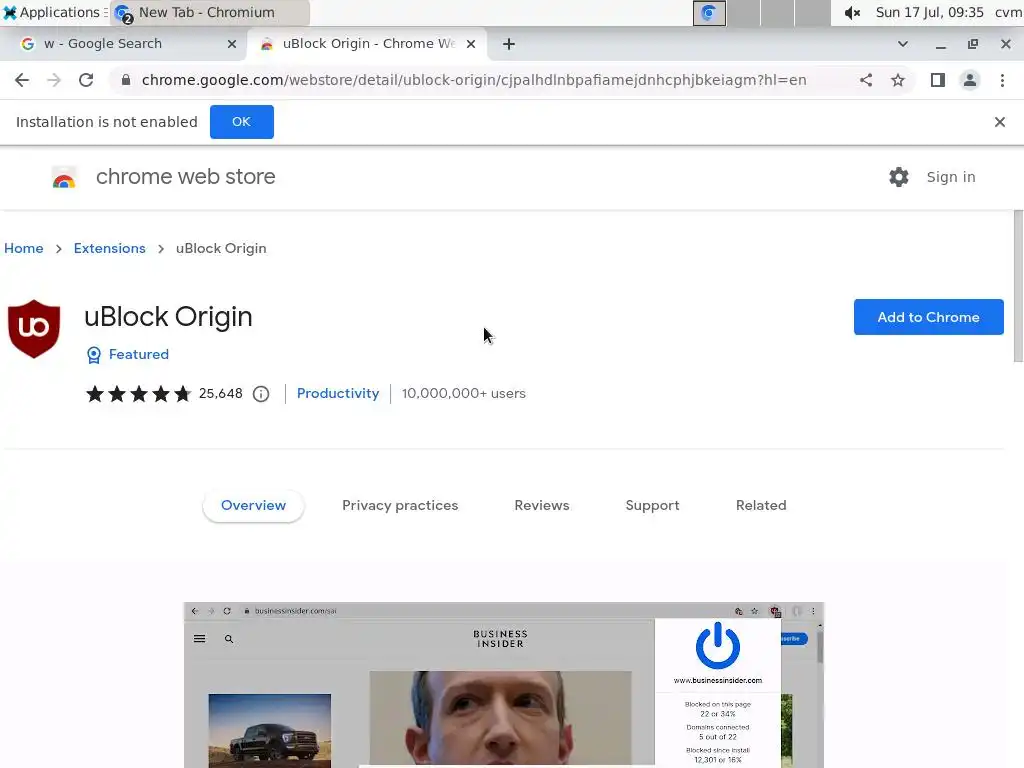
Task: Click the muted volume icon in system panel
Action: pos(852,13)
